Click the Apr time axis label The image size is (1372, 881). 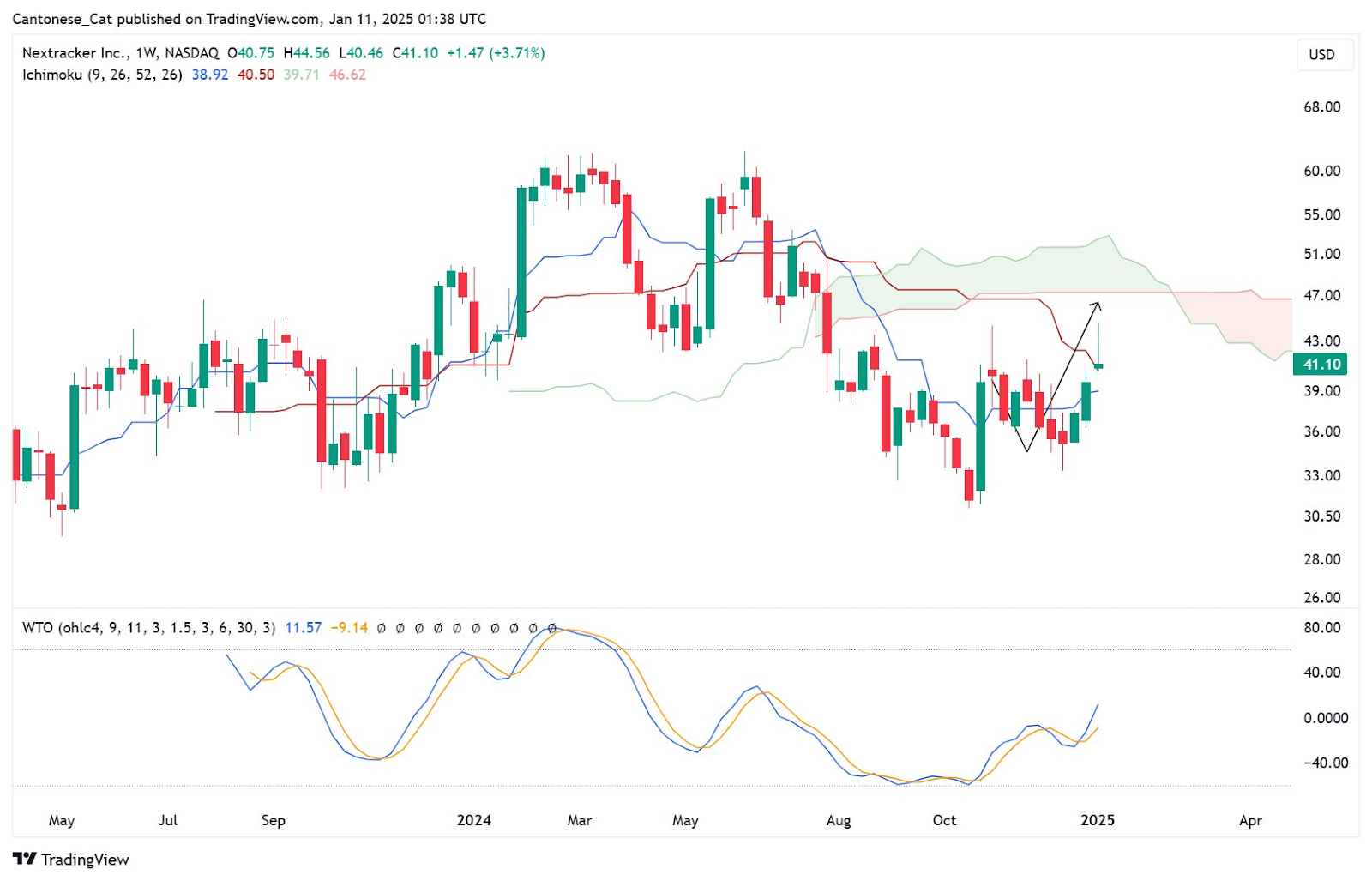click(1250, 820)
